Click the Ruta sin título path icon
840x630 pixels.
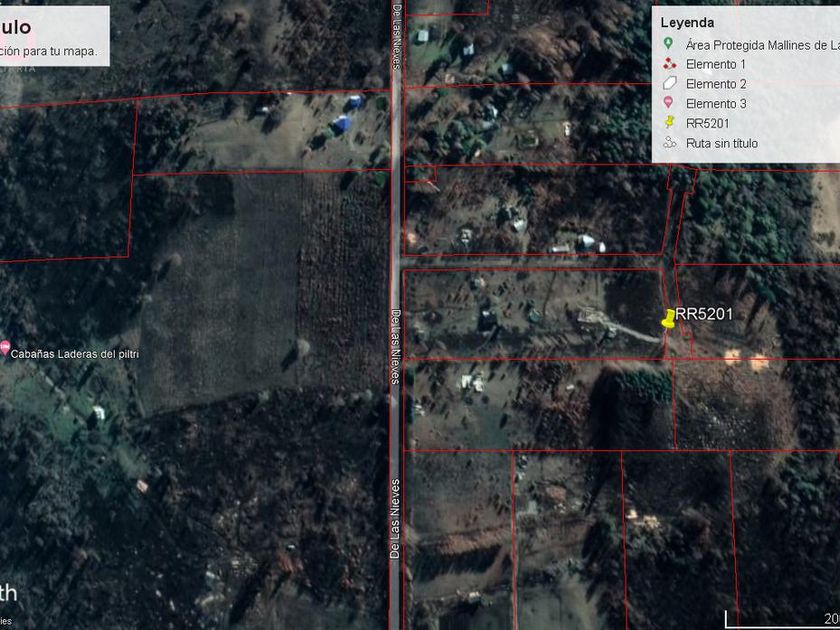pyautogui.click(x=670, y=143)
